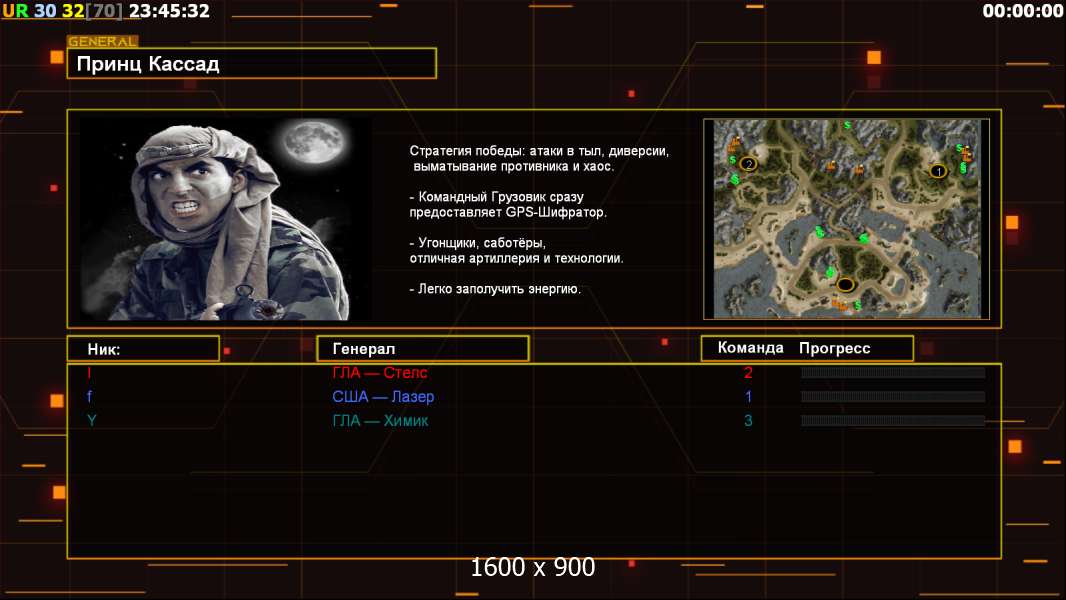The image size is (1066, 600).
Task: Click the "Ник:" column header
Action: [143, 349]
